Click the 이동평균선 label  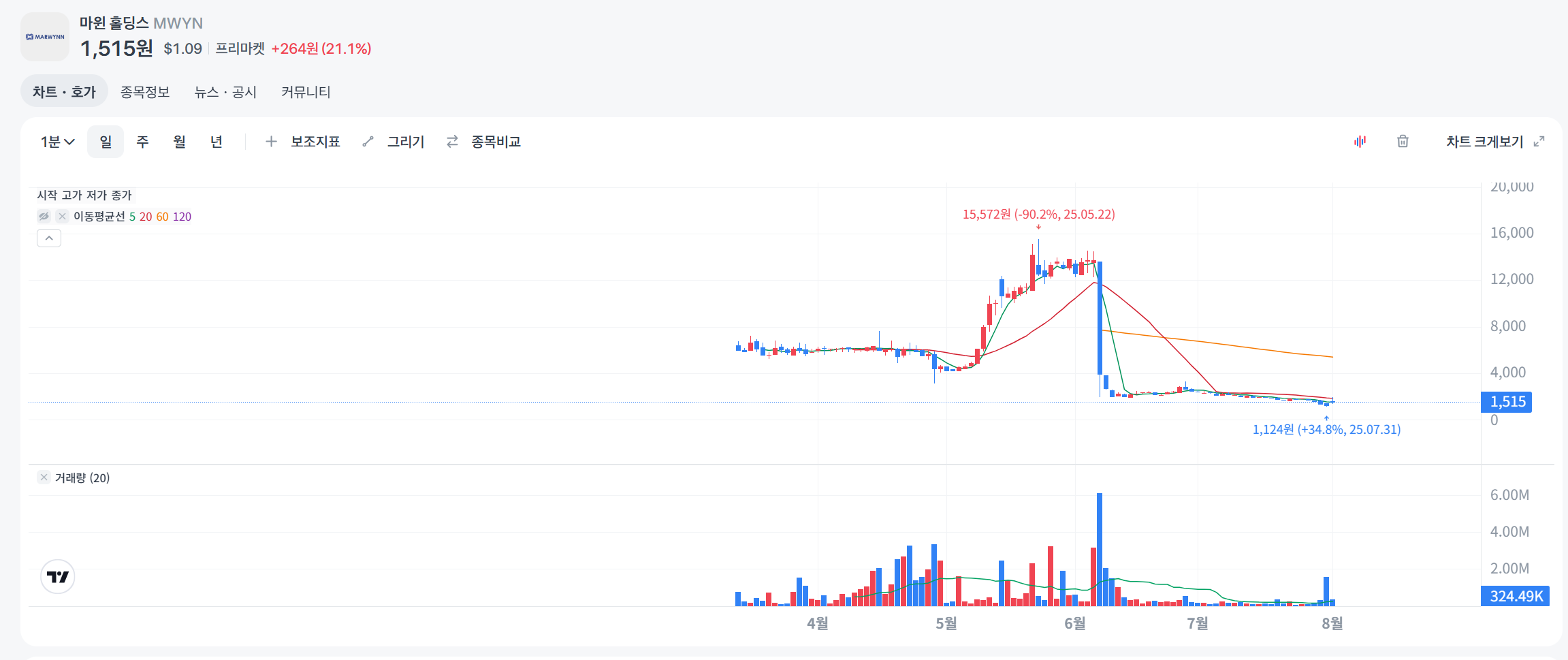pos(99,217)
